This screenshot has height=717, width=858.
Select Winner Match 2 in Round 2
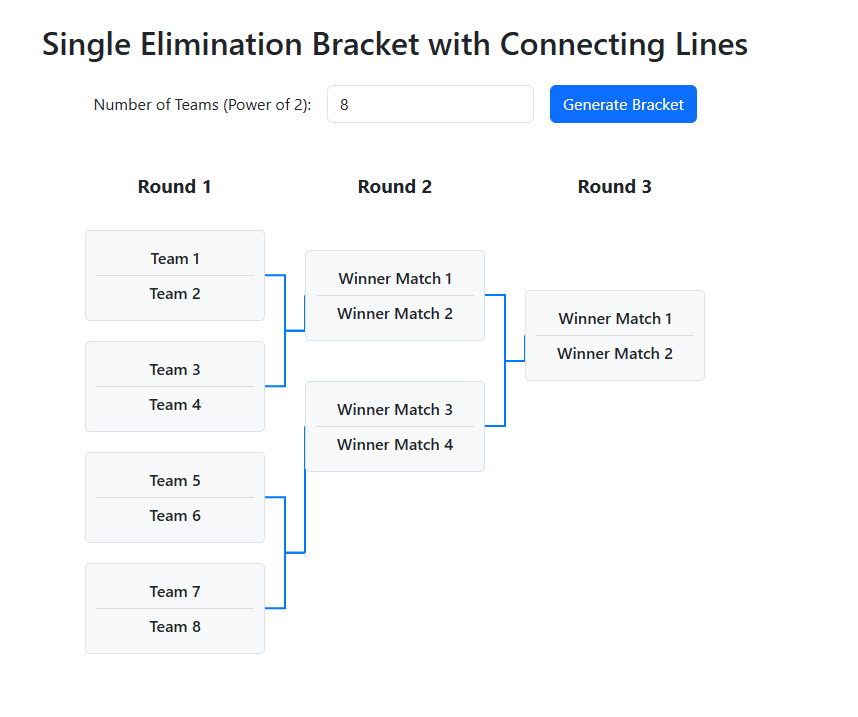click(x=395, y=314)
